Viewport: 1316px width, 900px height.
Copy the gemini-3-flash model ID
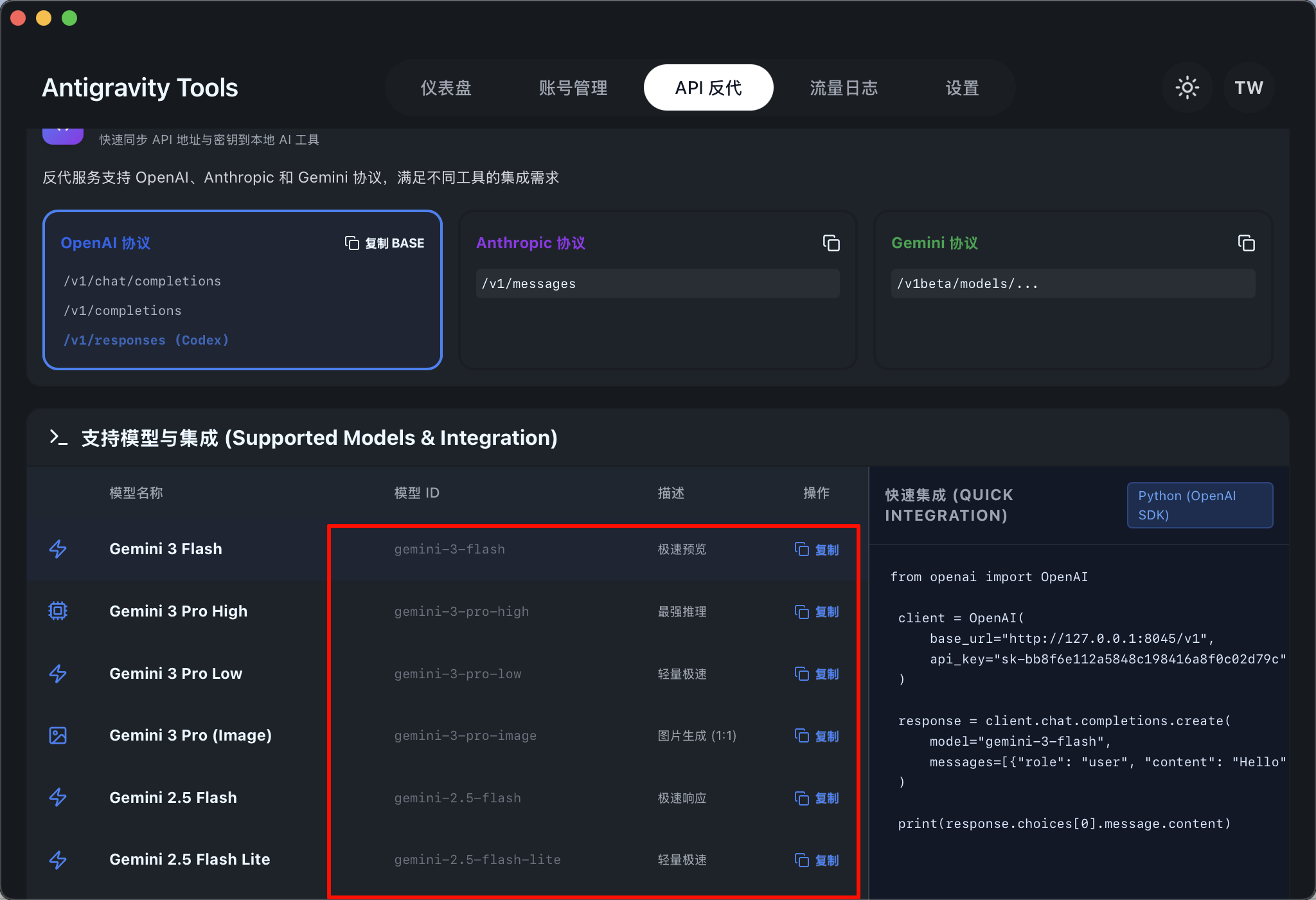(x=817, y=550)
